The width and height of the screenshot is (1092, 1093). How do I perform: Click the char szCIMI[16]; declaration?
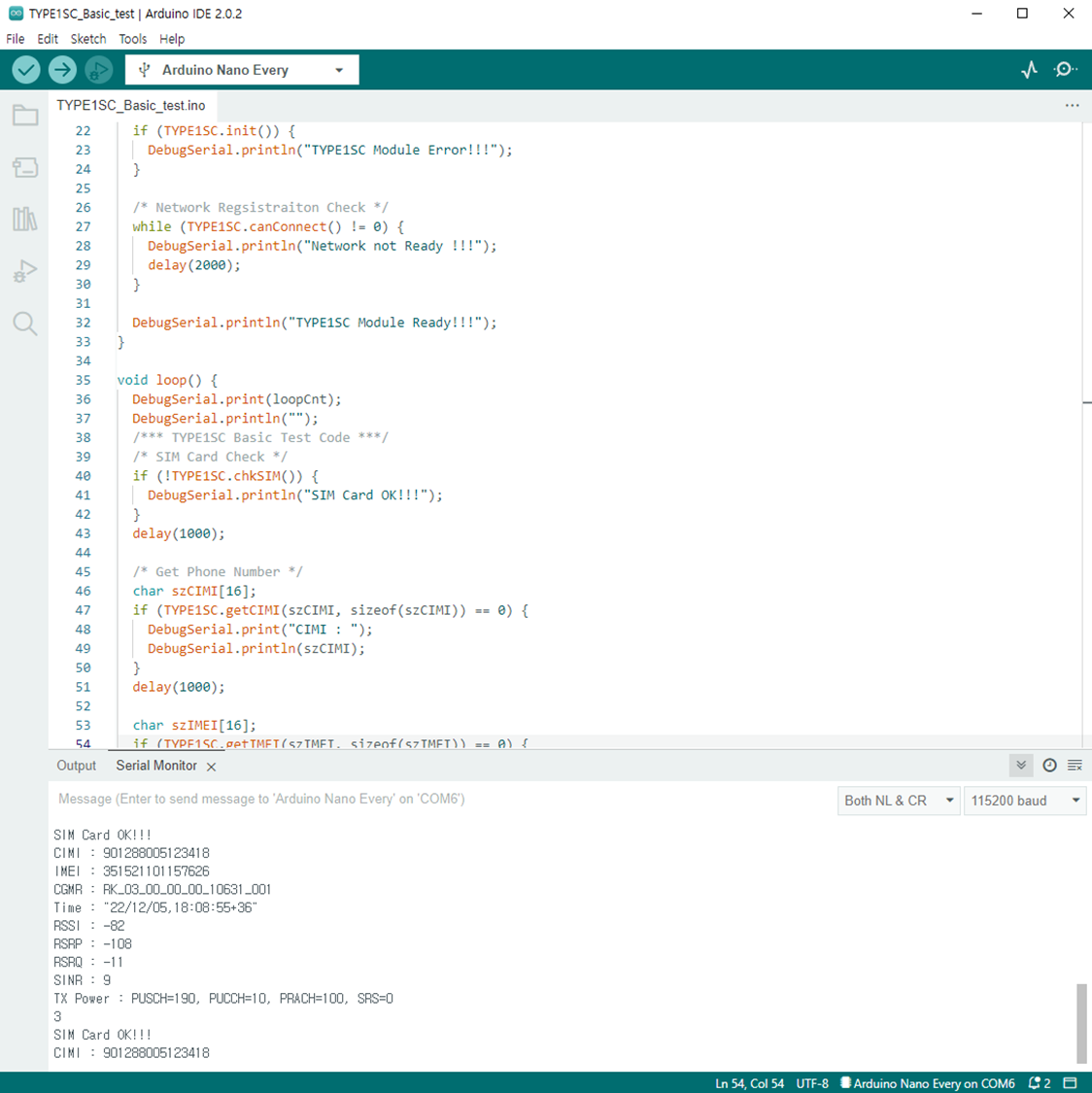coord(194,591)
